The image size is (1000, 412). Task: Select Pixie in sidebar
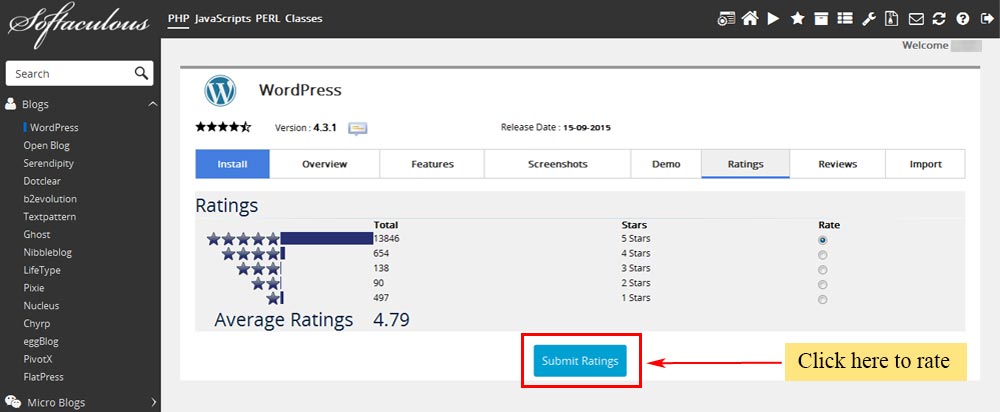(x=33, y=288)
